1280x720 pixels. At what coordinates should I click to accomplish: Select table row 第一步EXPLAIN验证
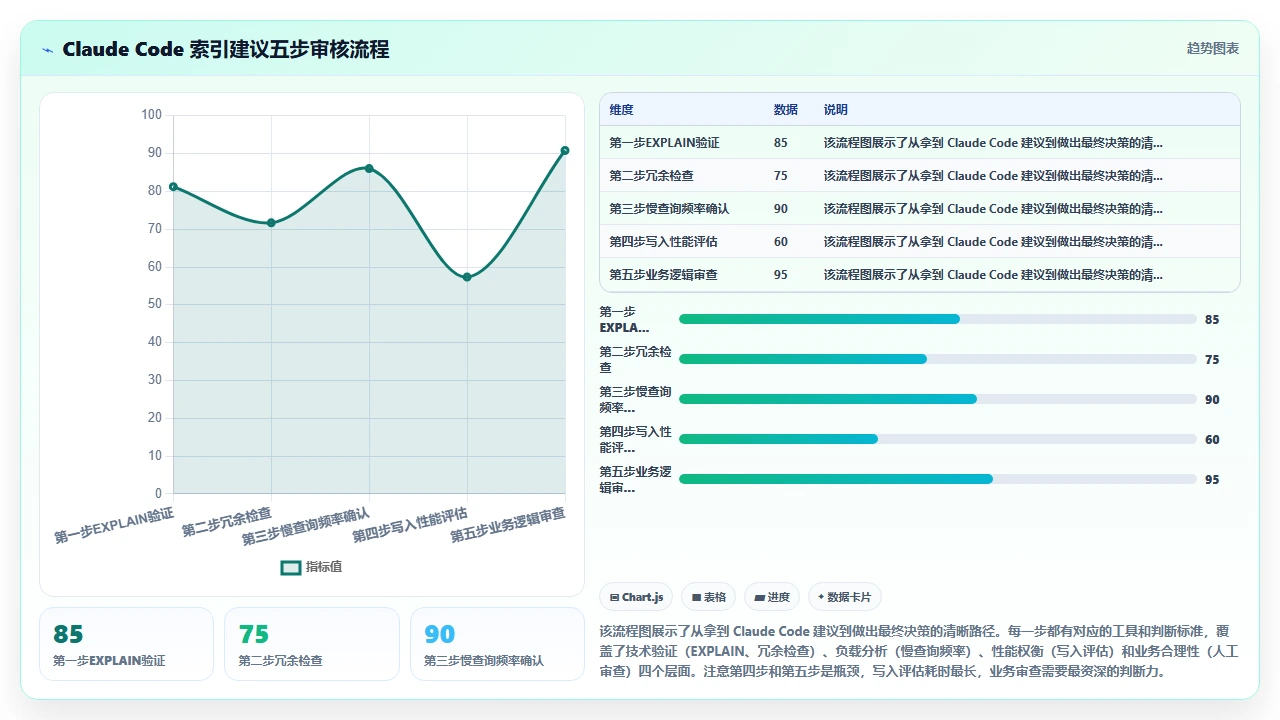(919, 143)
